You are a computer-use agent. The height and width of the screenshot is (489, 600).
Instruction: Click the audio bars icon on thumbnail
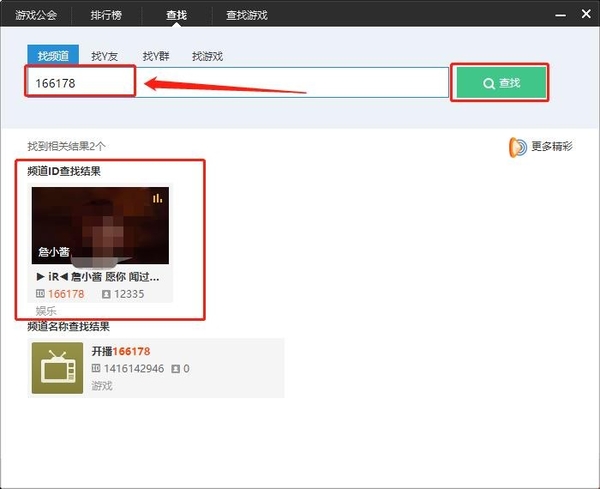157,198
